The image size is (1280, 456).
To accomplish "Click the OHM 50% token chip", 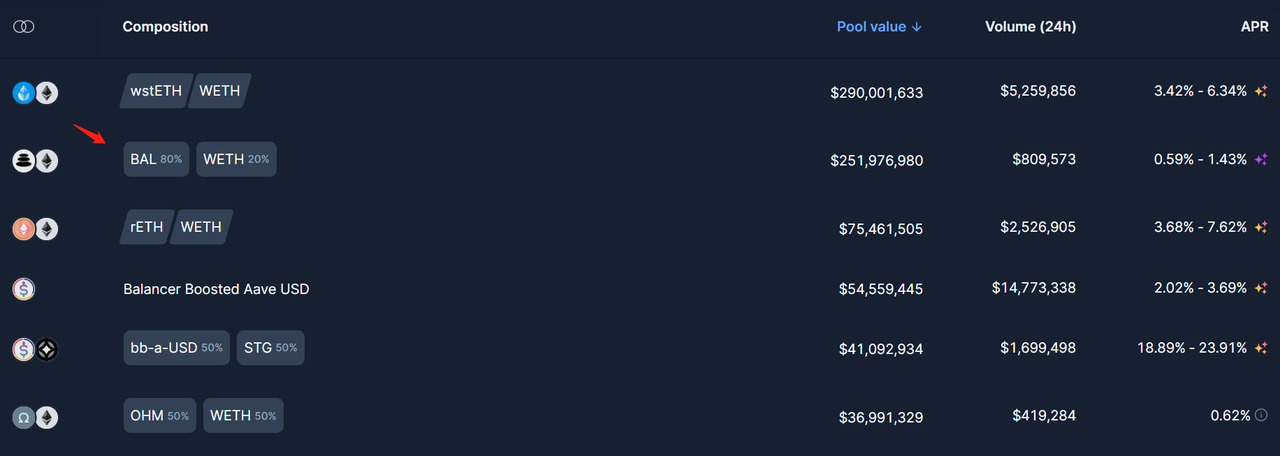I will 159,415.
